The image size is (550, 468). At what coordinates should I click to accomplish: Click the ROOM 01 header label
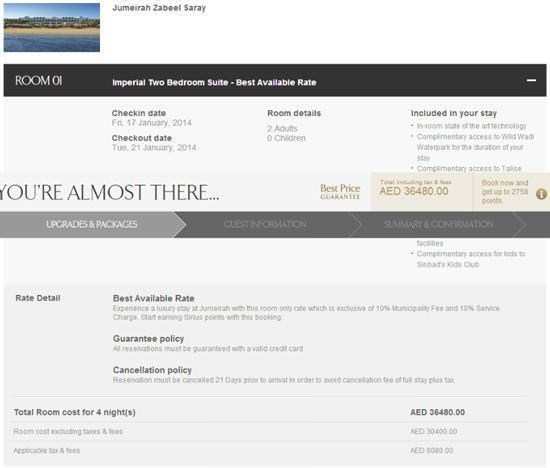(39, 81)
